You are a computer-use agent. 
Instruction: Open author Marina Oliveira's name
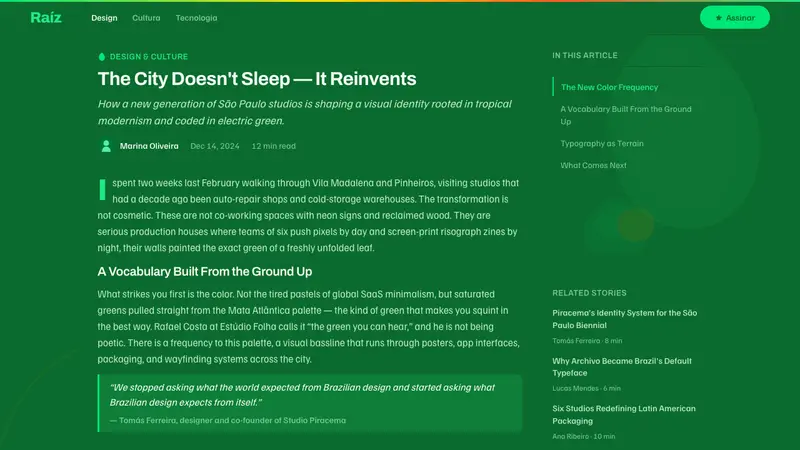(x=149, y=146)
